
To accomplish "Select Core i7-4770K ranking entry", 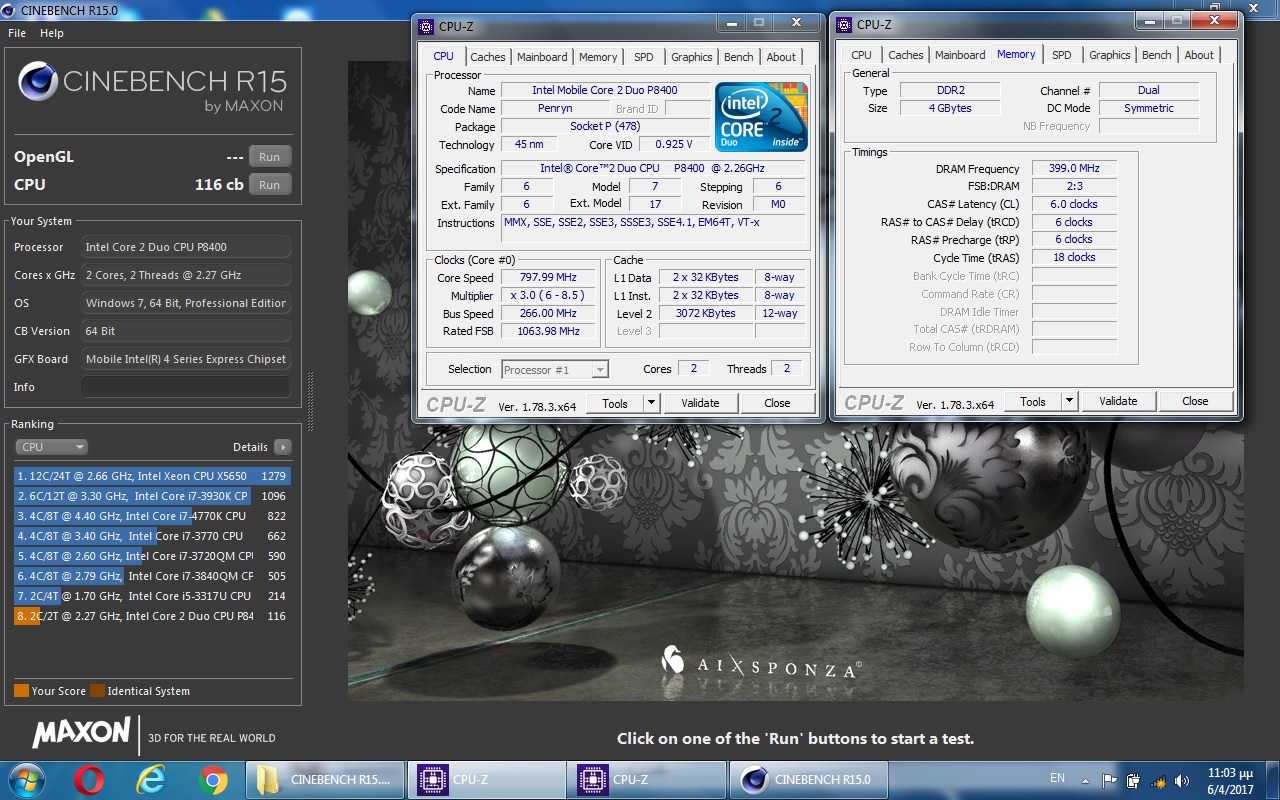I will 152,516.
